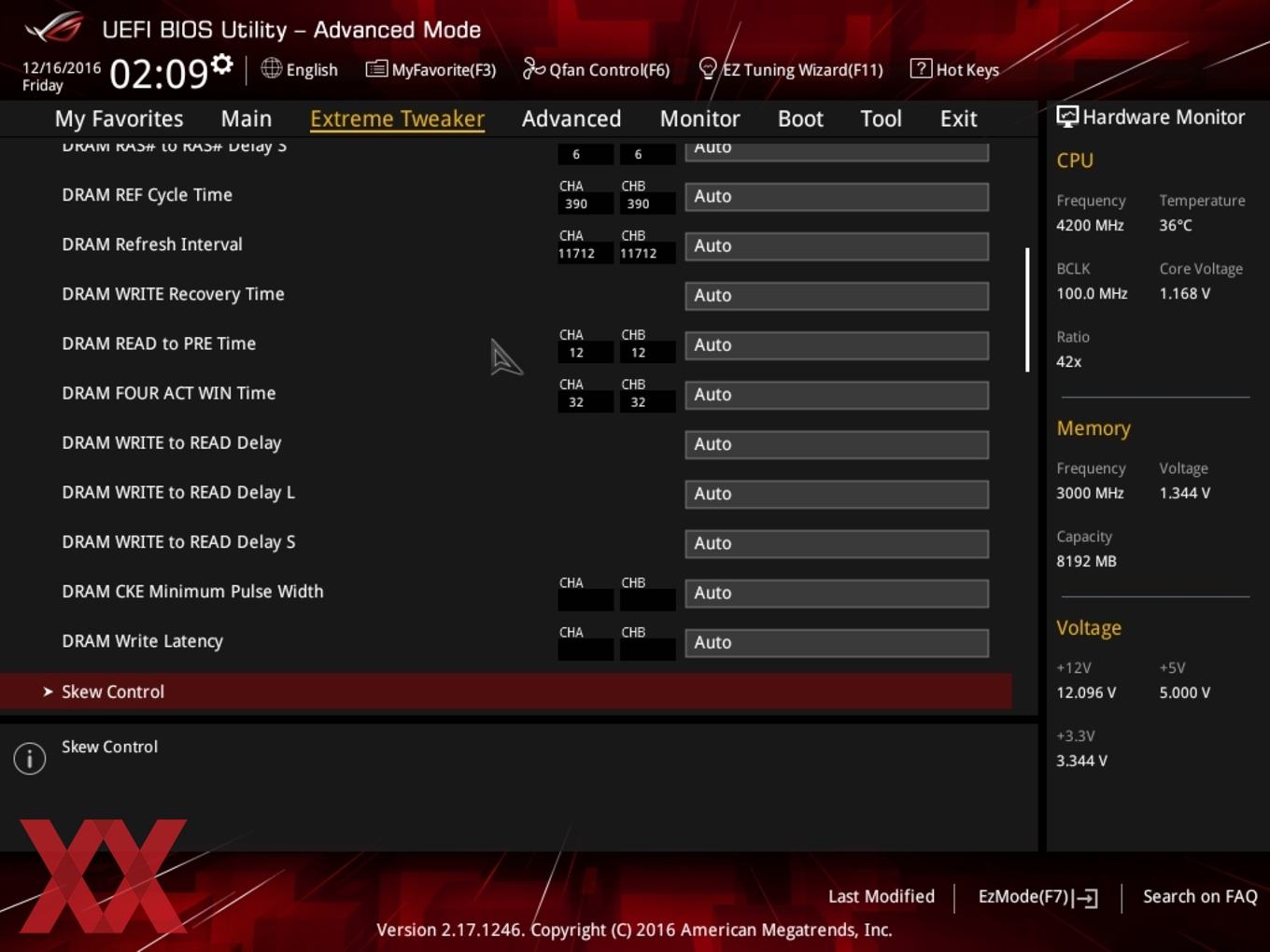The image size is (1270, 952).
Task: Open DRAM REF Cycle Time Auto field
Action: click(837, 196)
